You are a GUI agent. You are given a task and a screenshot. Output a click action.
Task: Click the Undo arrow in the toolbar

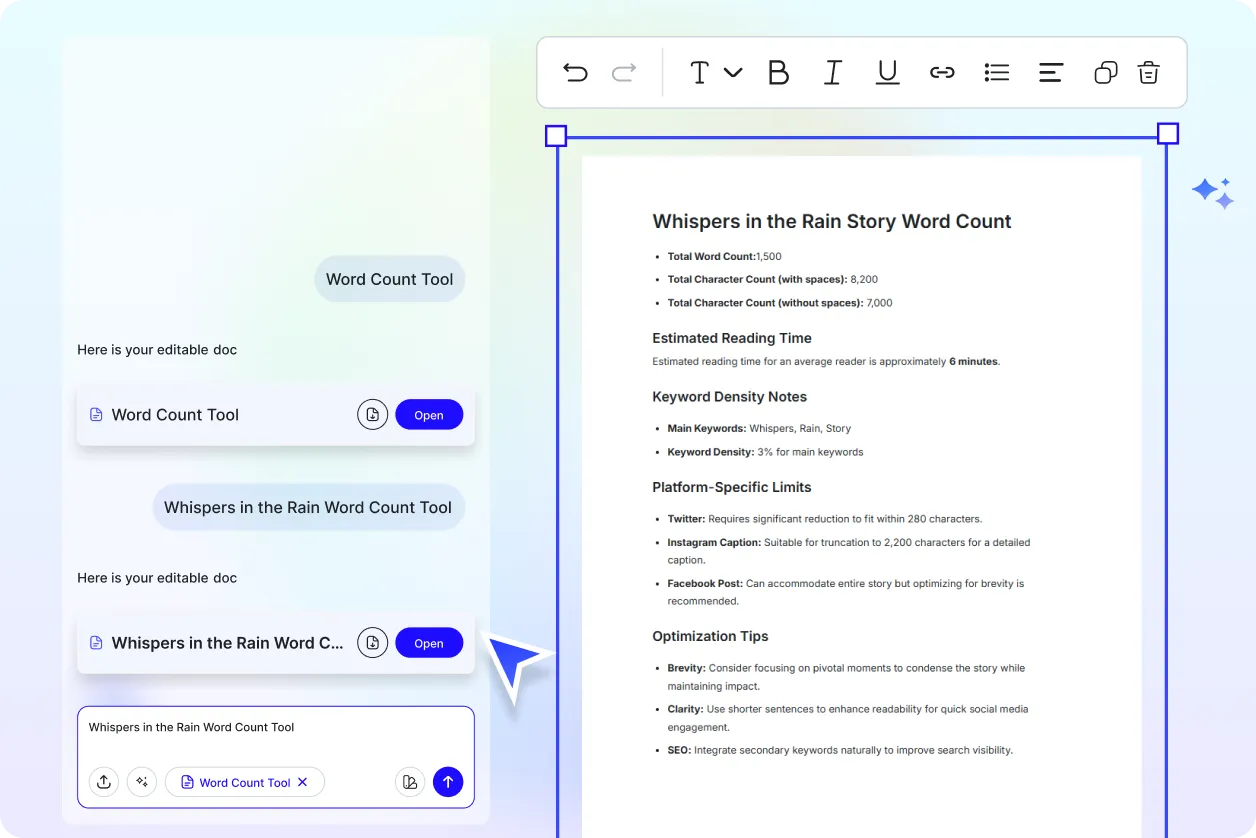tap(575, 72)
